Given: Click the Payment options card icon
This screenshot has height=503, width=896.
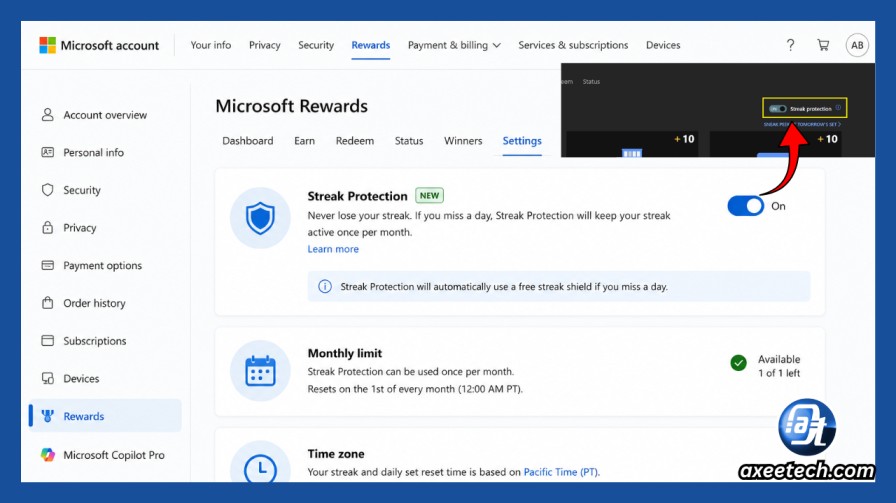Looking at the screenshot, I should 47,265.
